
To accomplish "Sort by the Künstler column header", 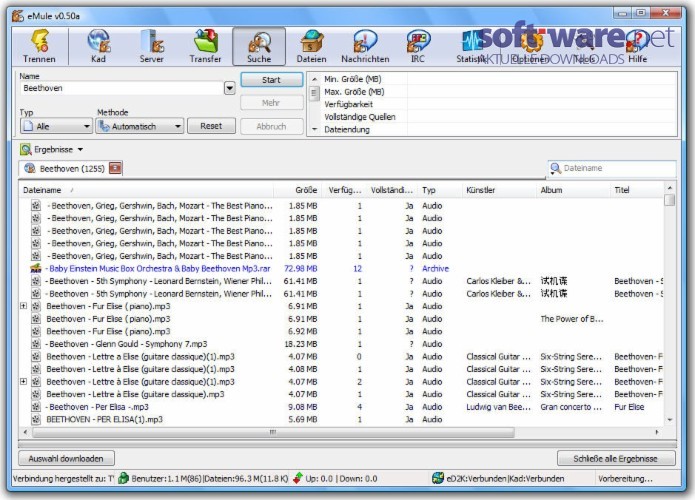I will click(x=500, y=190).
